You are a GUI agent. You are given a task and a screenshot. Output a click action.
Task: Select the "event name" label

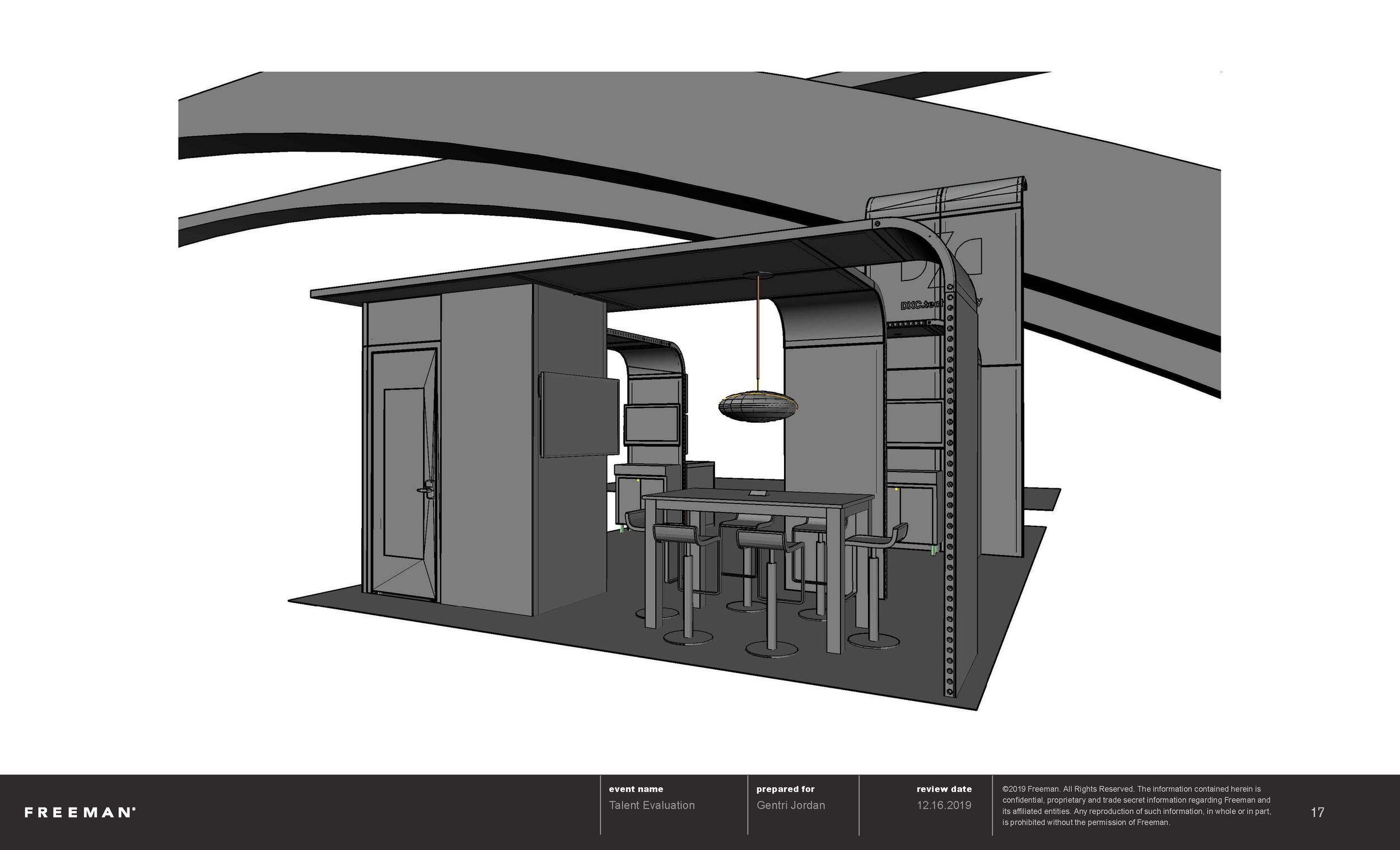coord(636,789)
